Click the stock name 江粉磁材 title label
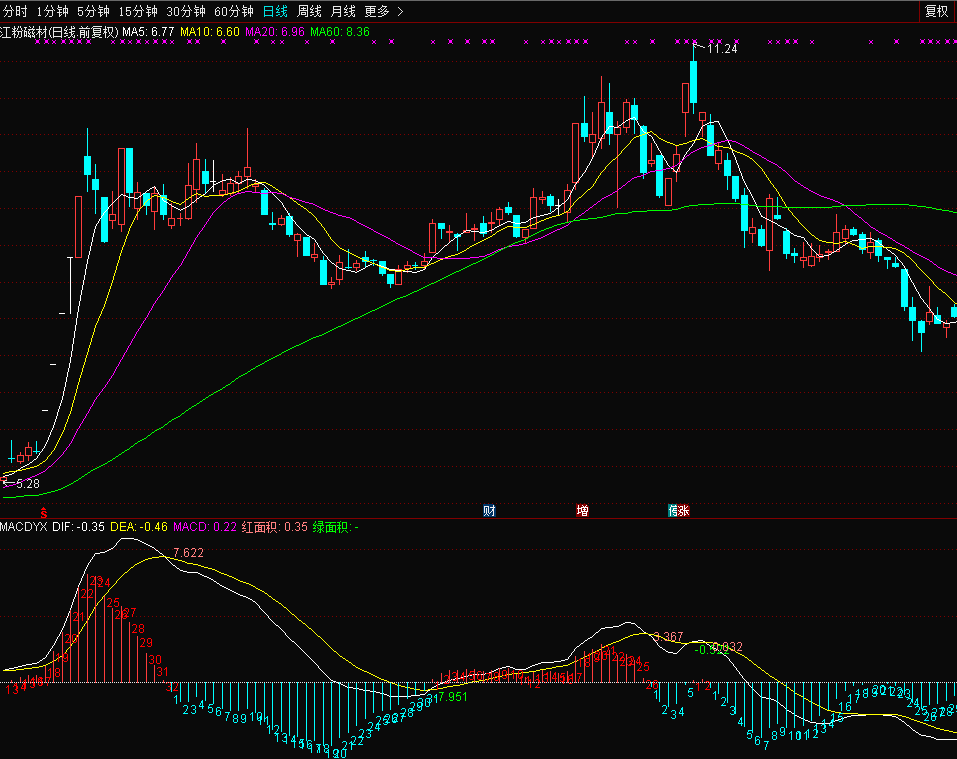 pyautogui.click(x=24, y=32)
